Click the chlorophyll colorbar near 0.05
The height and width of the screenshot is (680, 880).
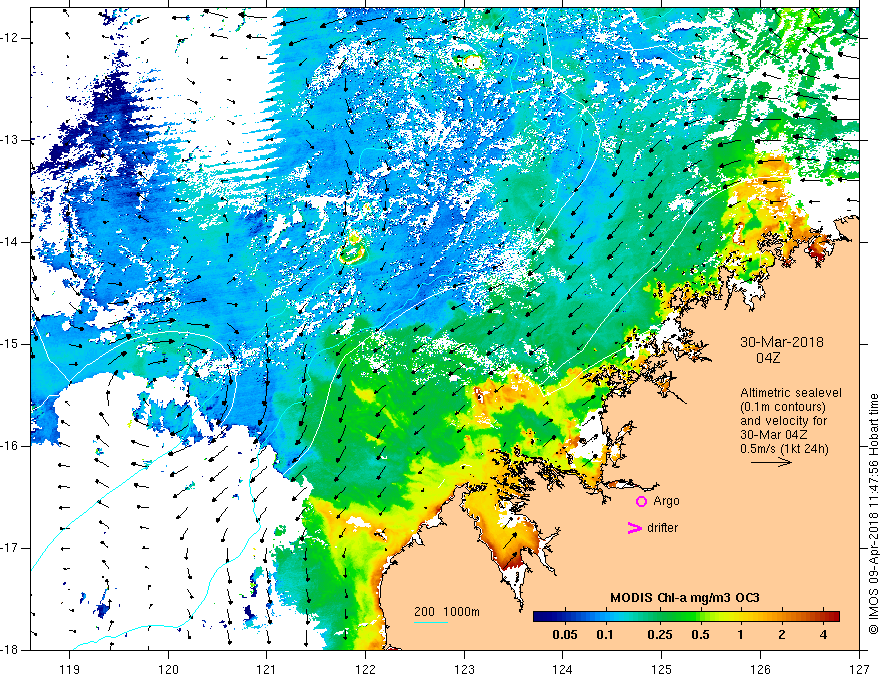tap(565, 617)
